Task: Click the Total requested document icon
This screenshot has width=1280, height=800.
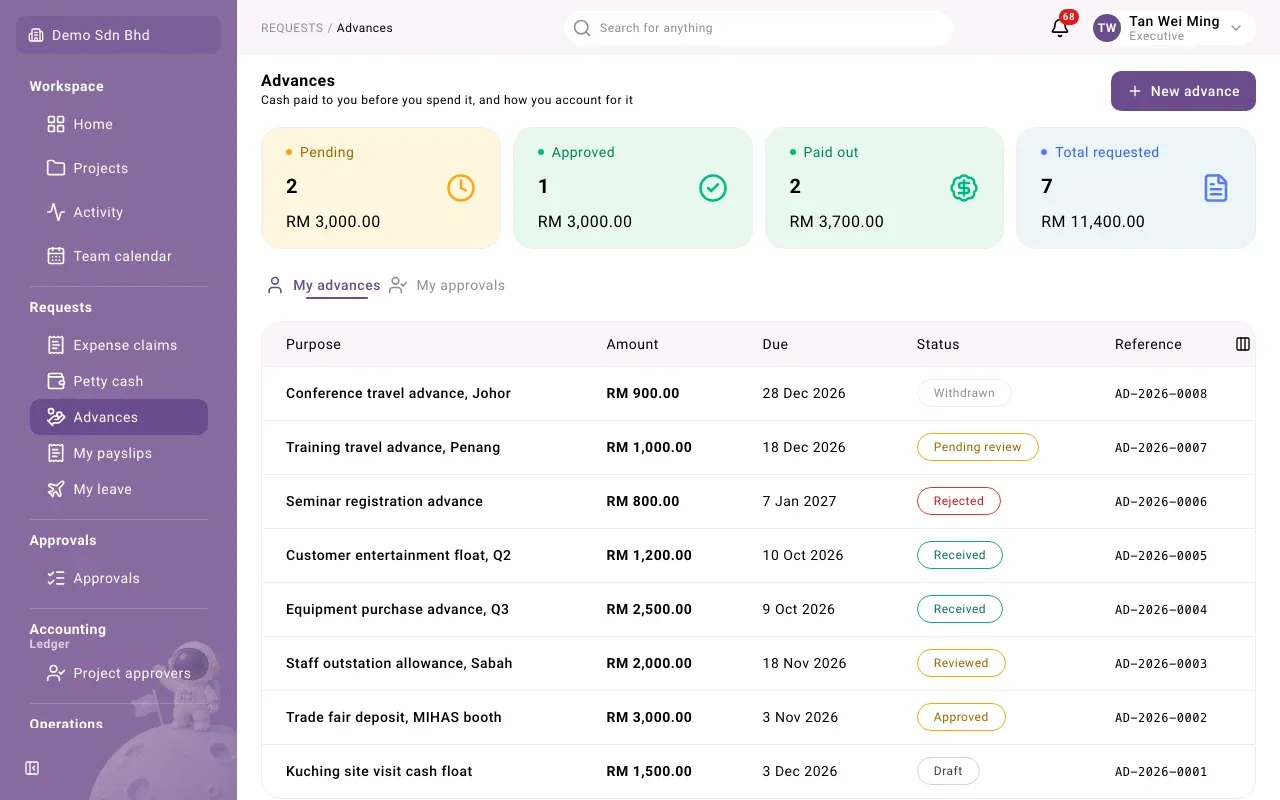Action: click(1216, 188)
